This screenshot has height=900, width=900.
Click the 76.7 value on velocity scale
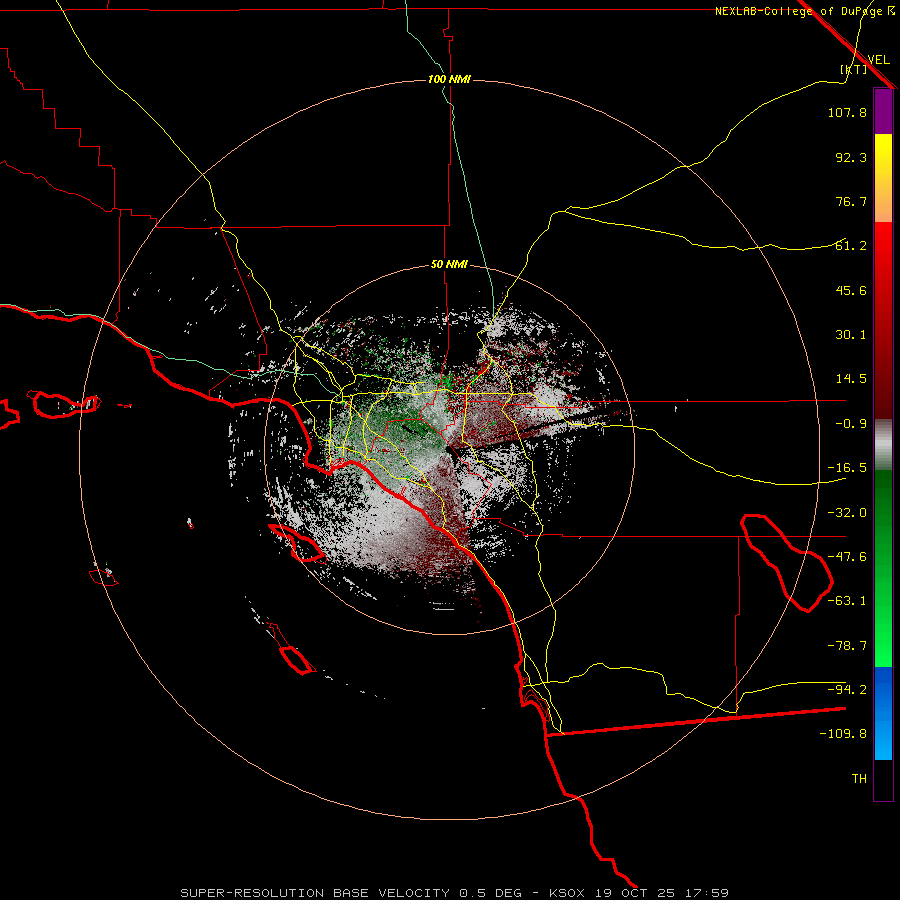pos(851,201)
